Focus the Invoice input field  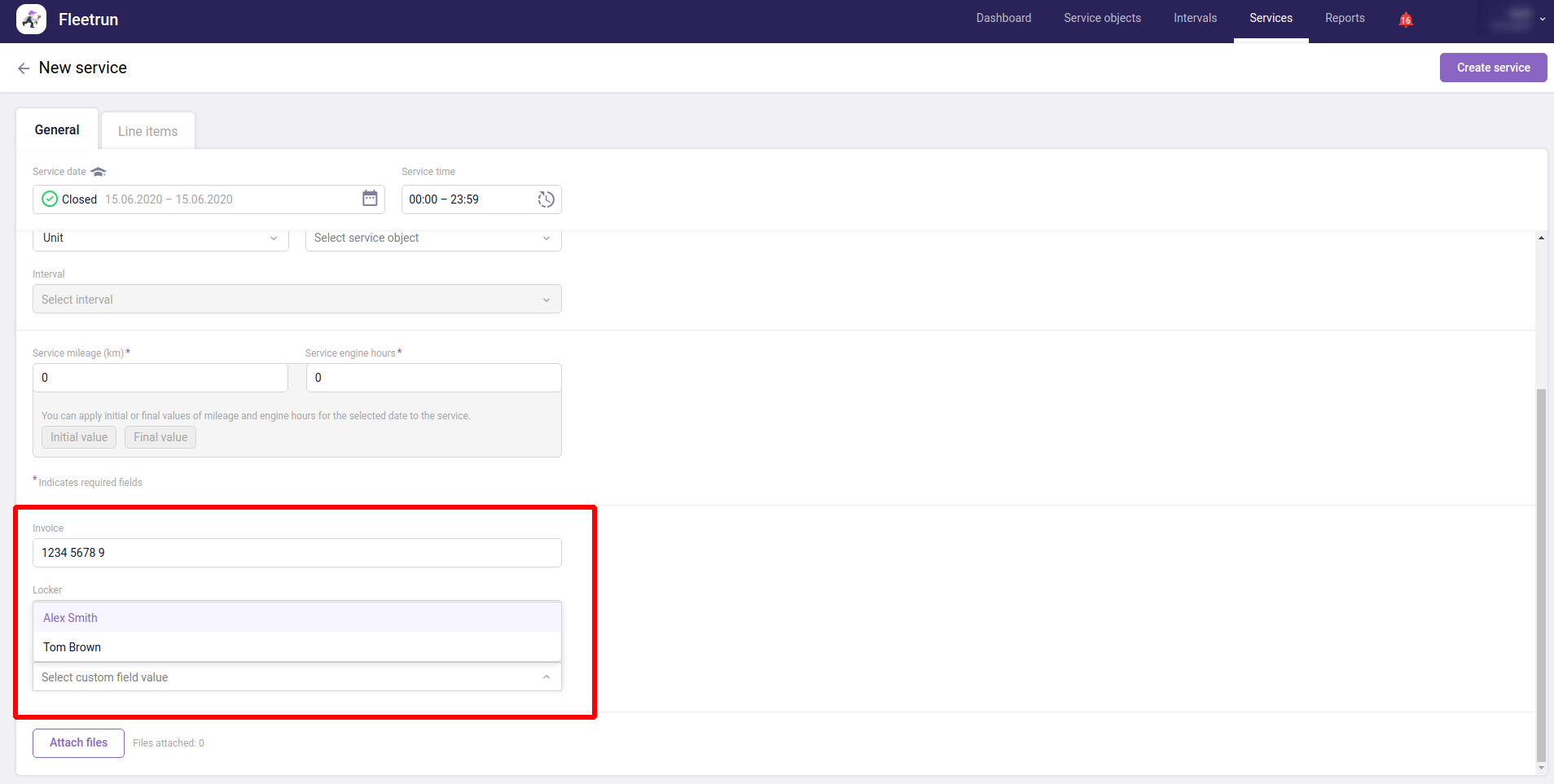[296, 553]
